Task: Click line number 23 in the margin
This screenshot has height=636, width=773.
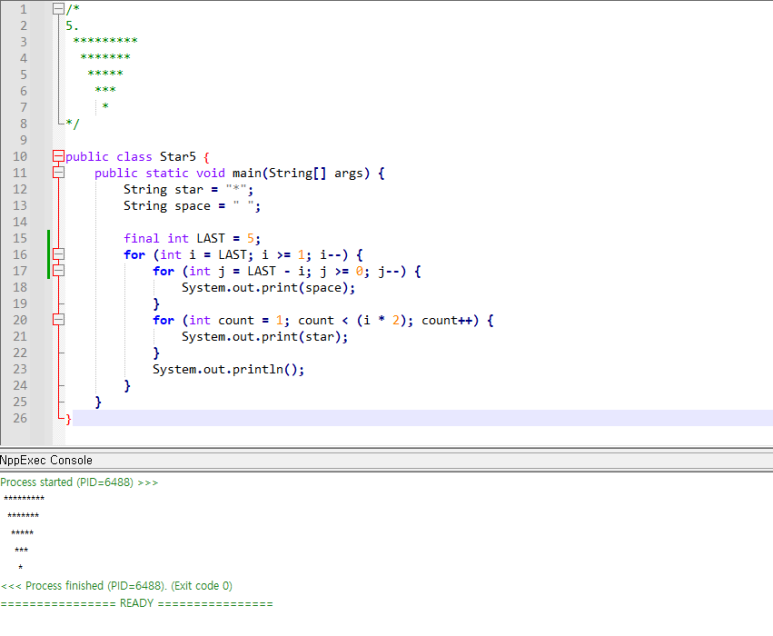Action: click(20, 369)
